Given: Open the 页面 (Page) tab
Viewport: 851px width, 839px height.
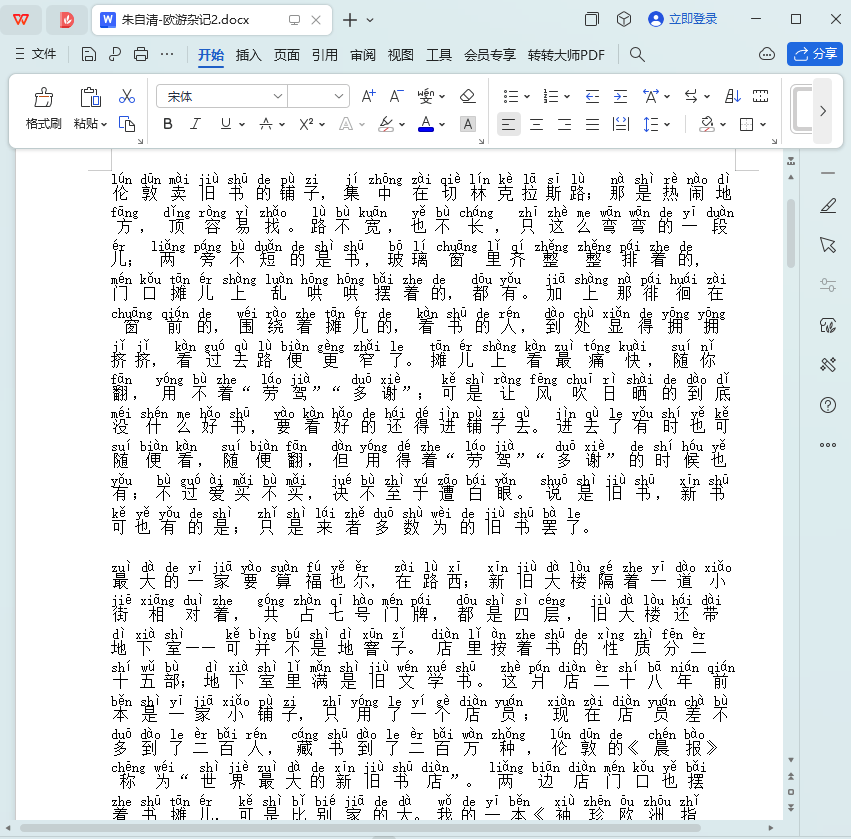Looking at the screenshot, I should point(287,55).
